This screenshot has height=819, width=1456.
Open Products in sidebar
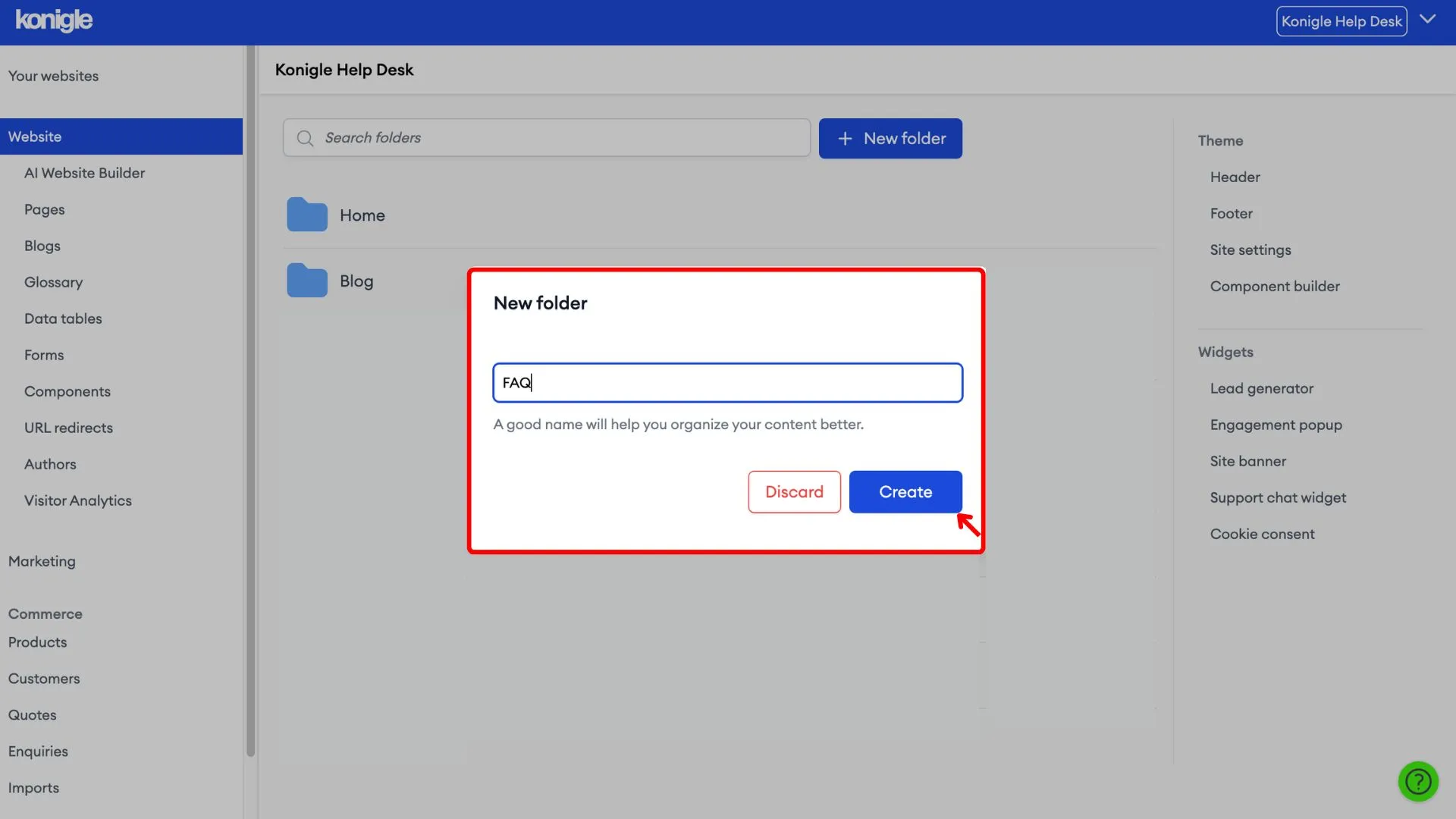pos(37,642)
